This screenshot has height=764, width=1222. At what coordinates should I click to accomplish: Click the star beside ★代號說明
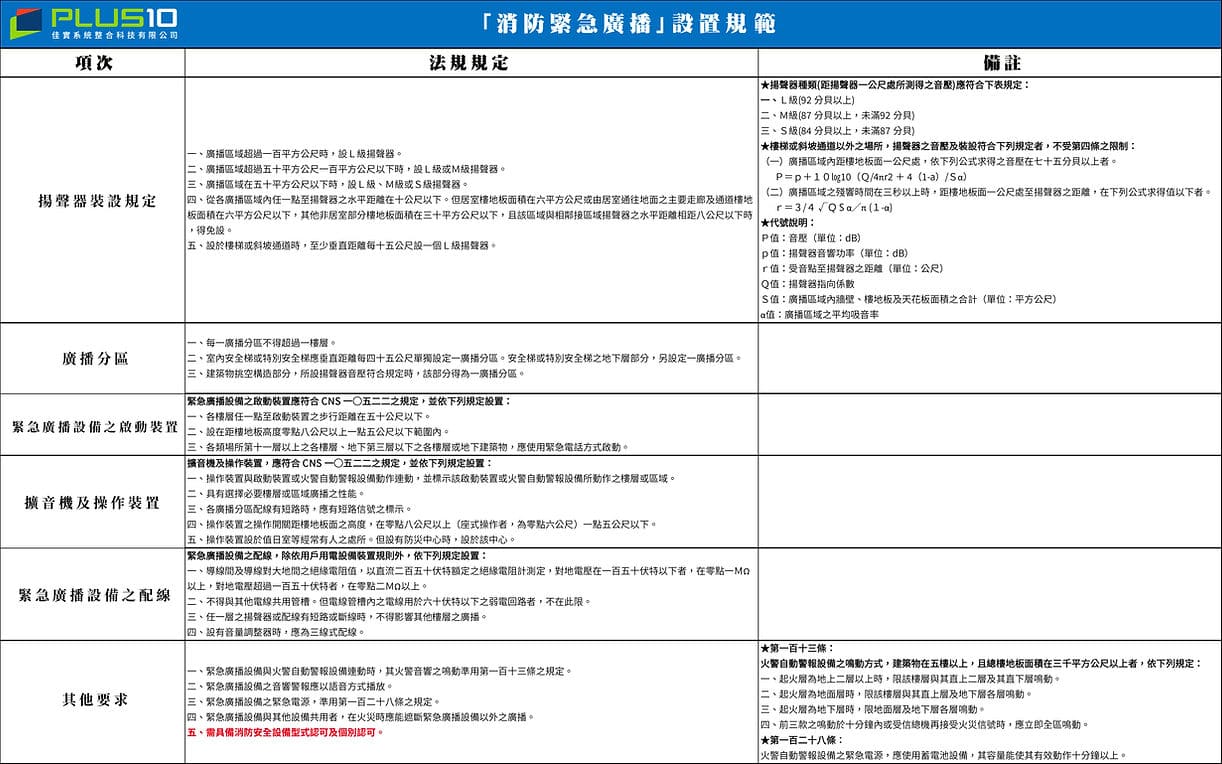click(763, 222)
